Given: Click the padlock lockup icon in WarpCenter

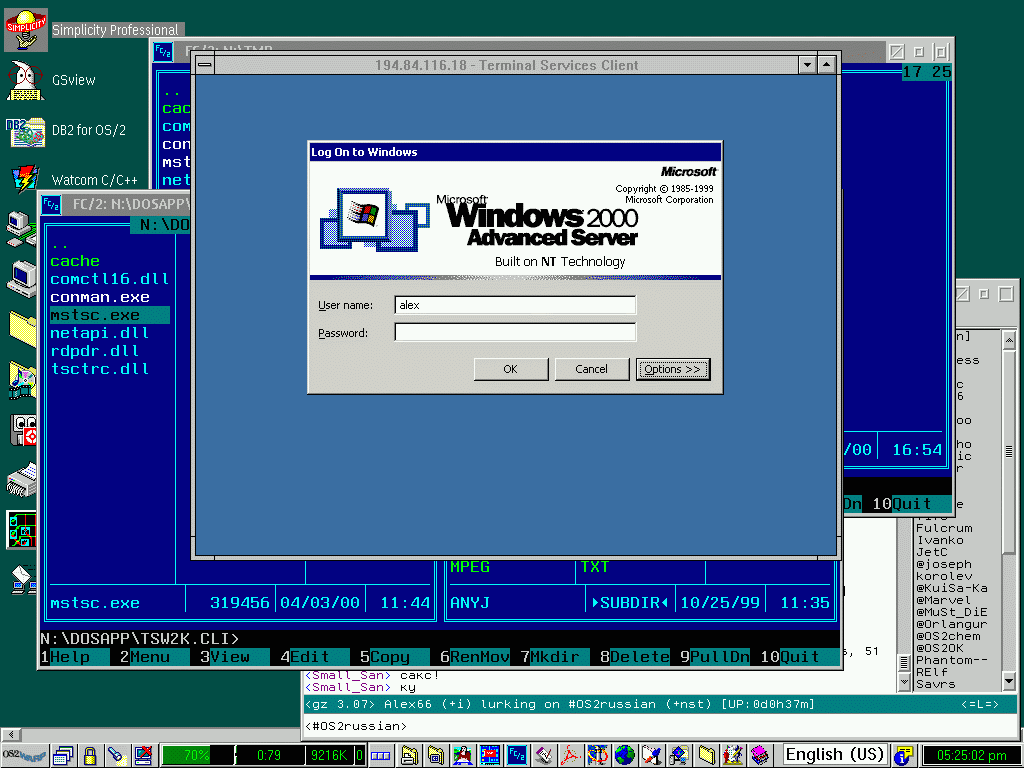Looking at the screenshot, I should 90,756.
